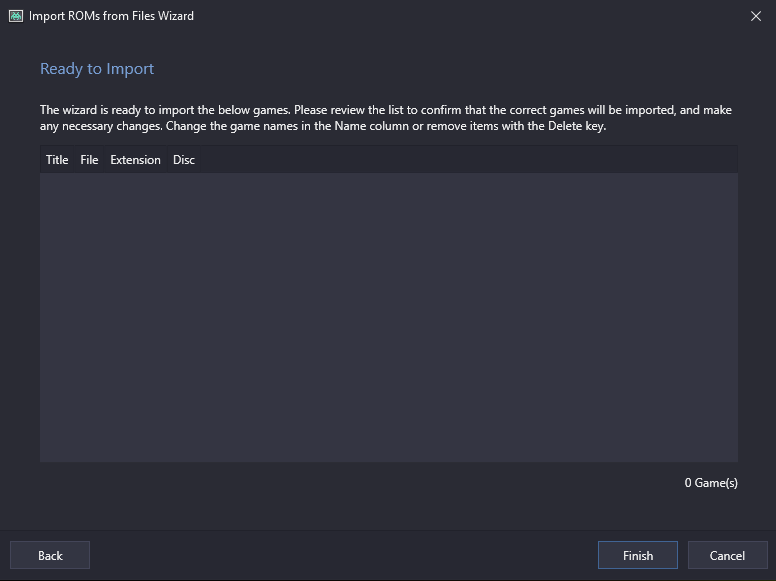Click the LaunchBox icon in the title bar

tap(16, 16)
